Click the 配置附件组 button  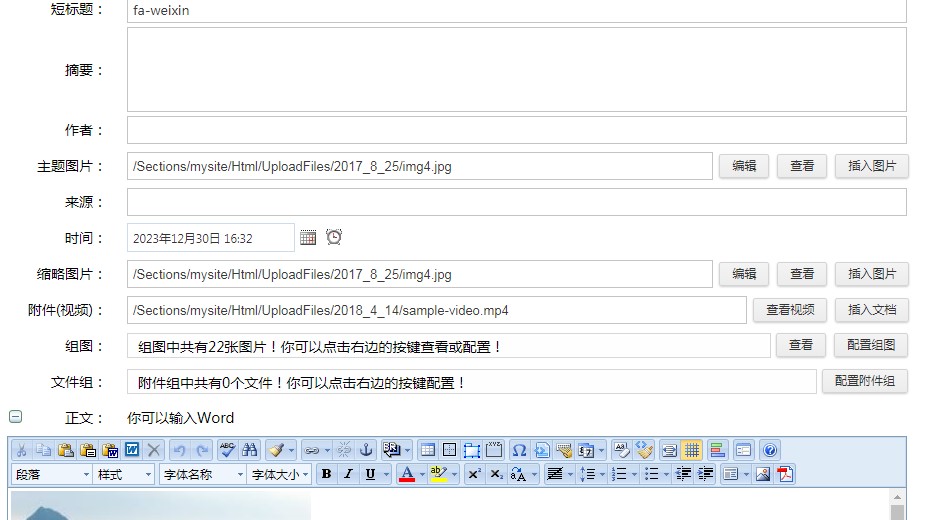[864, 381]
